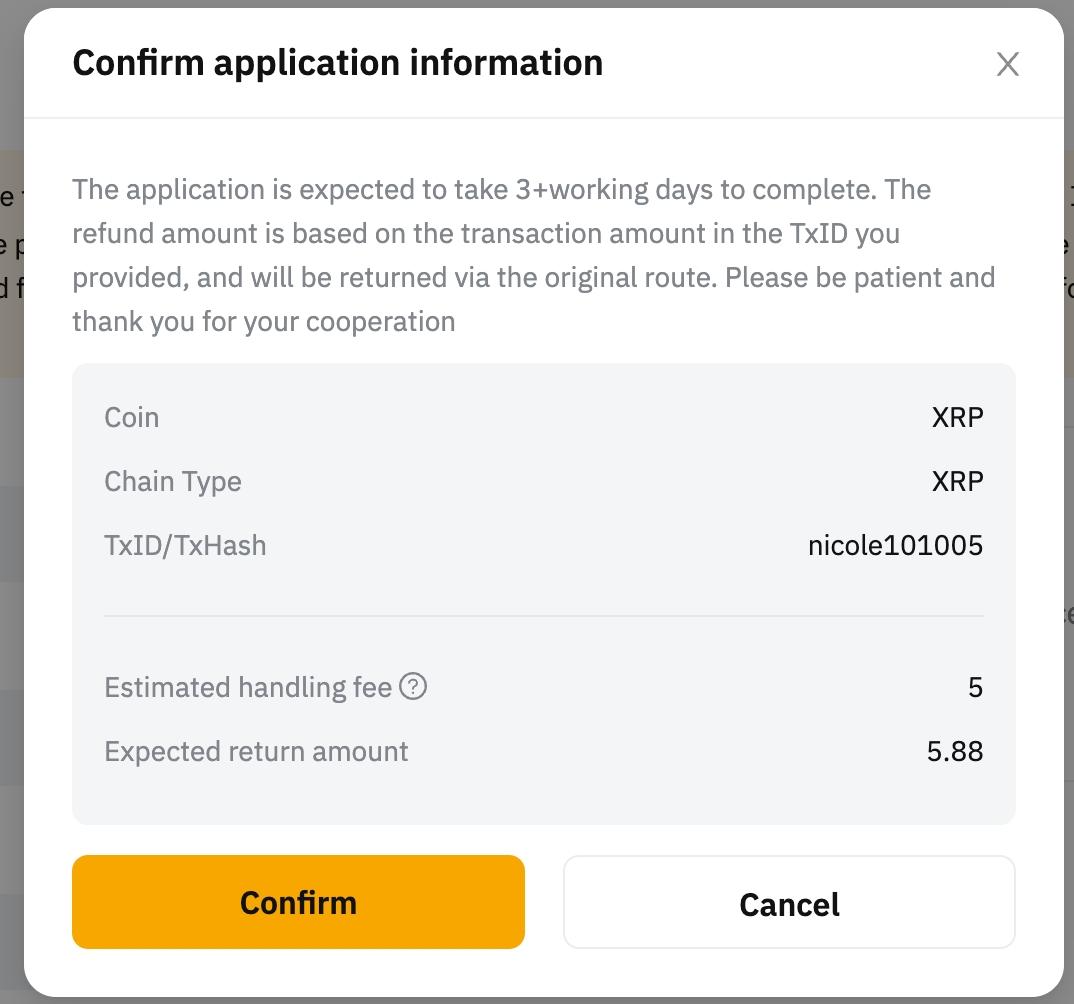Viewport: 1074px width, 1004px height.
Task: Select the Expected return amount label
Action: pyautogui.click(x=256, y=752)
